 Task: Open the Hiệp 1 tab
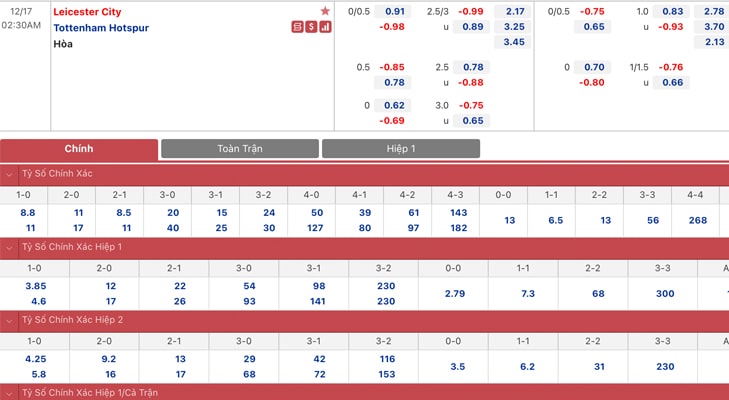click(x=401, y=148)
